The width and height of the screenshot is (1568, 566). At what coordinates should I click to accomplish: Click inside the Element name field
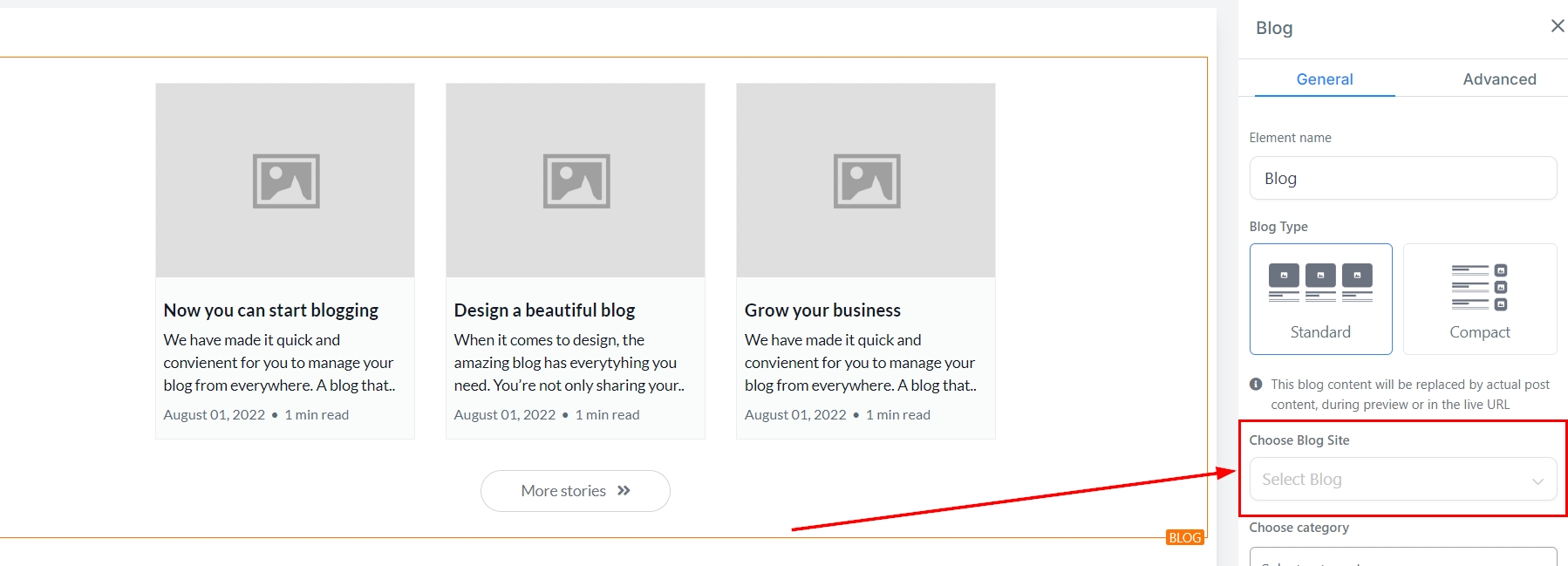click(1402, 178)
